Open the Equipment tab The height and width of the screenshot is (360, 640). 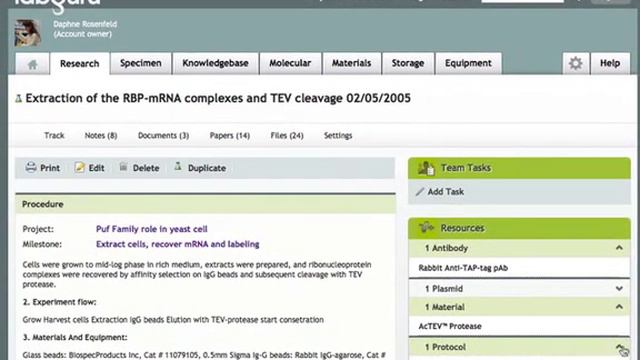(x=468, y=63)
